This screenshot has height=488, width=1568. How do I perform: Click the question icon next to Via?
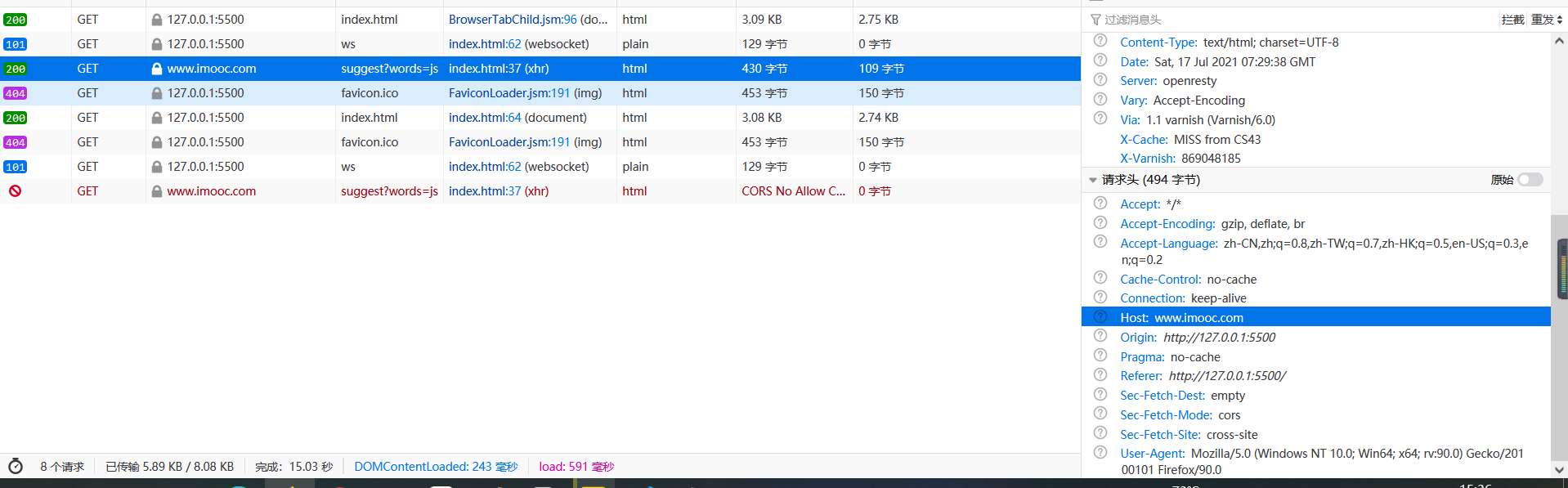click(x=1100, y=119)
